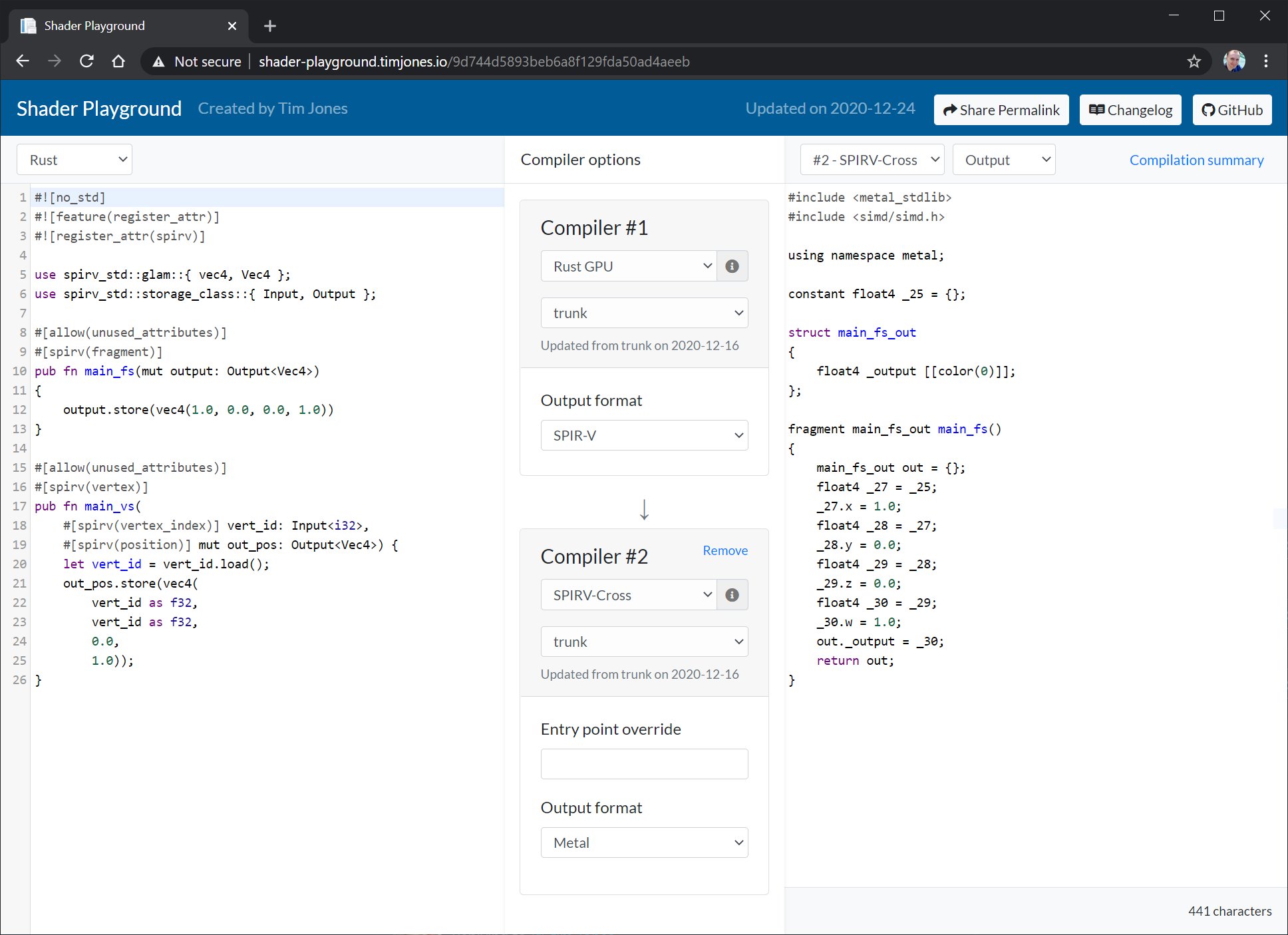The height and width of the screenshot is (935, 1288).
Task: Click the Share Permalink button
Action: pyautogui.click(x=1001, y=110)
